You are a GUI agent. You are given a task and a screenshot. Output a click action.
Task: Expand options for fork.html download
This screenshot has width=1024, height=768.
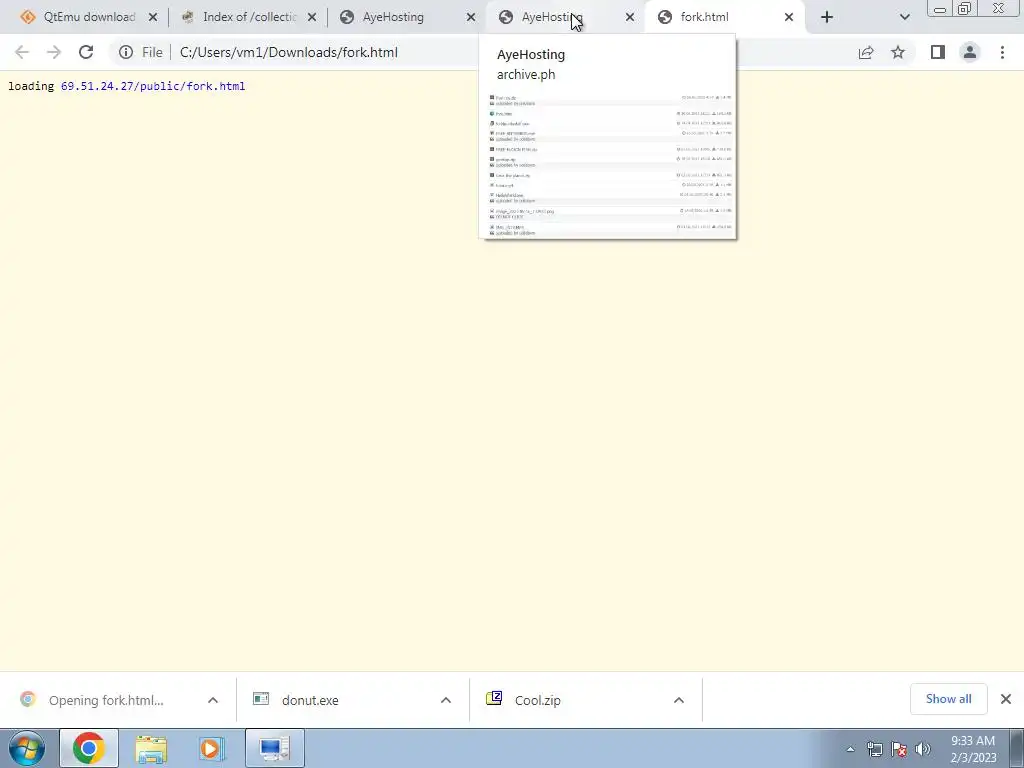(x=213, y=700)
